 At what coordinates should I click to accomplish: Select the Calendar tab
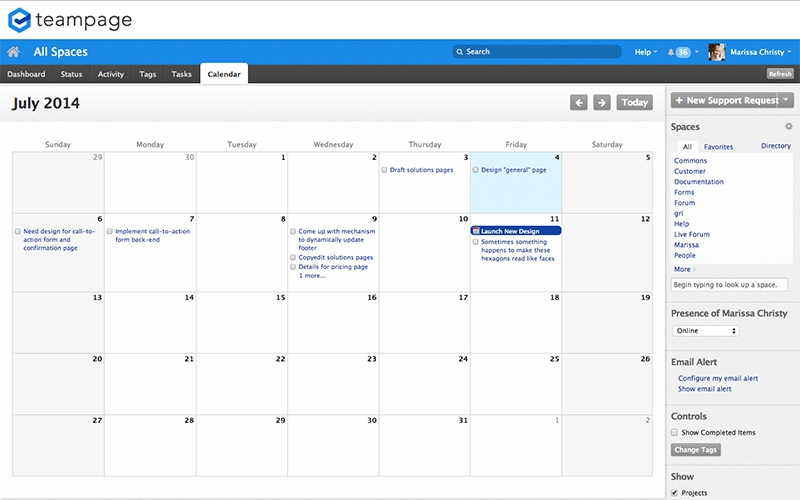[224, 74]
